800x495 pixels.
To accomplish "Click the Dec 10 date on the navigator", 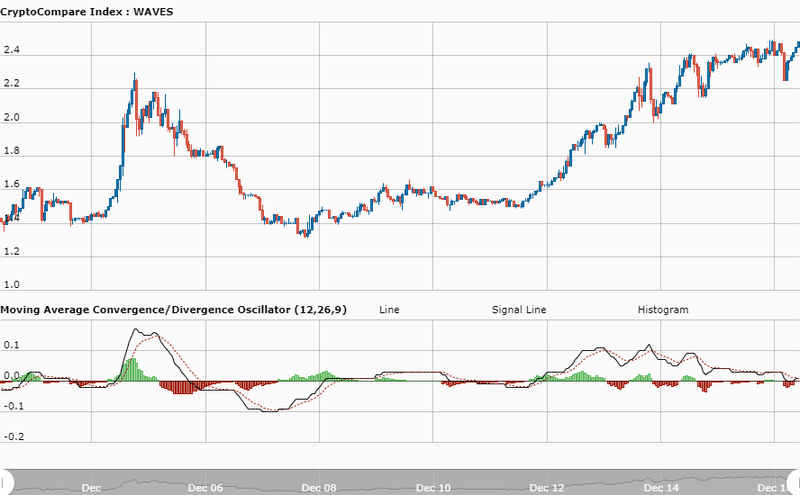I will click(433, 487).
